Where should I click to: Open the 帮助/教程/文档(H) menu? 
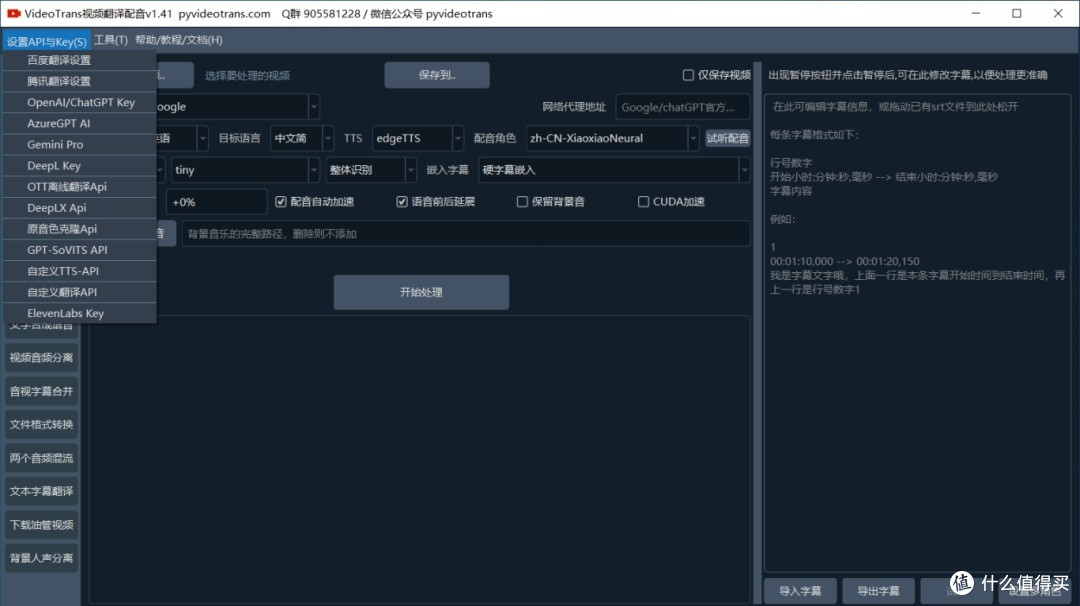click(178, 40)
